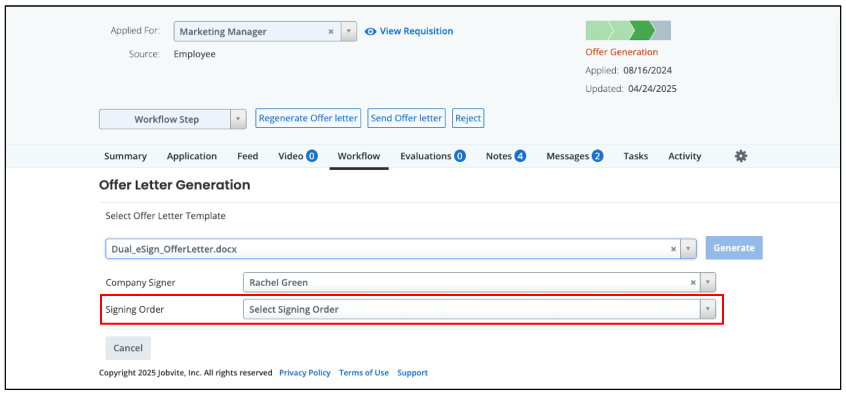Switch to the Tasks tab
846x395 pixels.
pyautogui.click(x=636, y=156)
